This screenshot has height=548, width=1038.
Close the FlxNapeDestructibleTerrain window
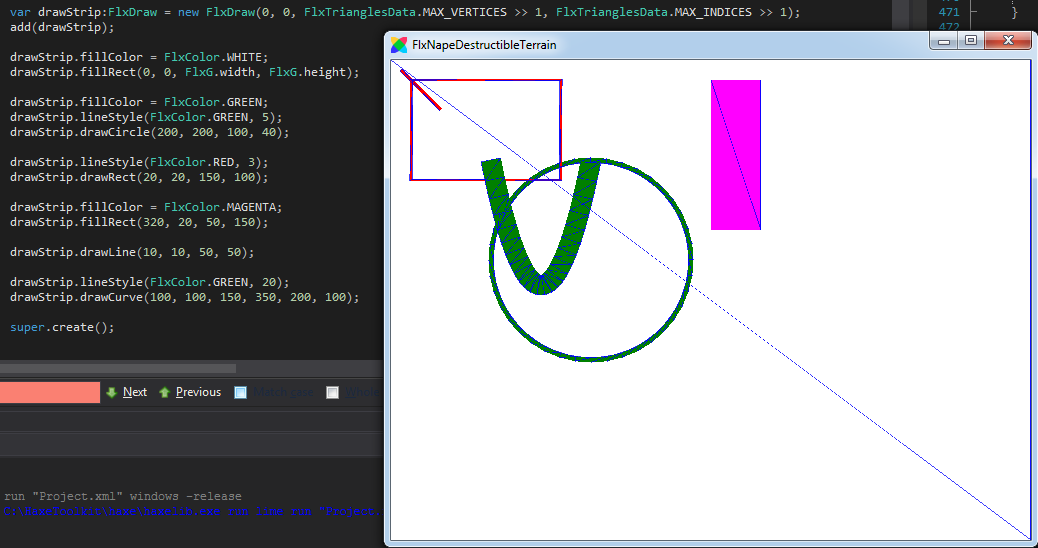[x=1008, y=41]
